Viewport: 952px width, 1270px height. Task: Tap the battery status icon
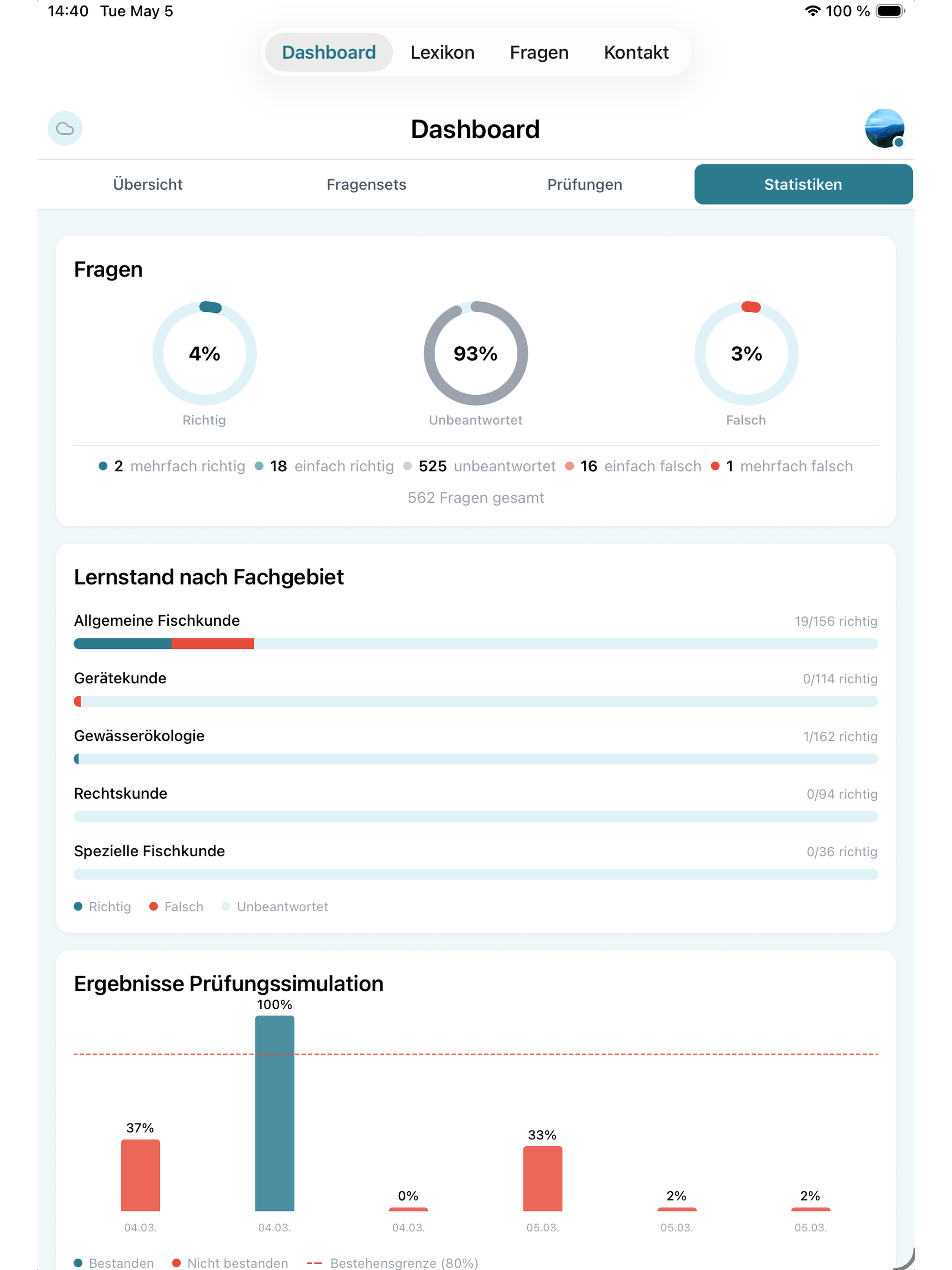[890, 11]
